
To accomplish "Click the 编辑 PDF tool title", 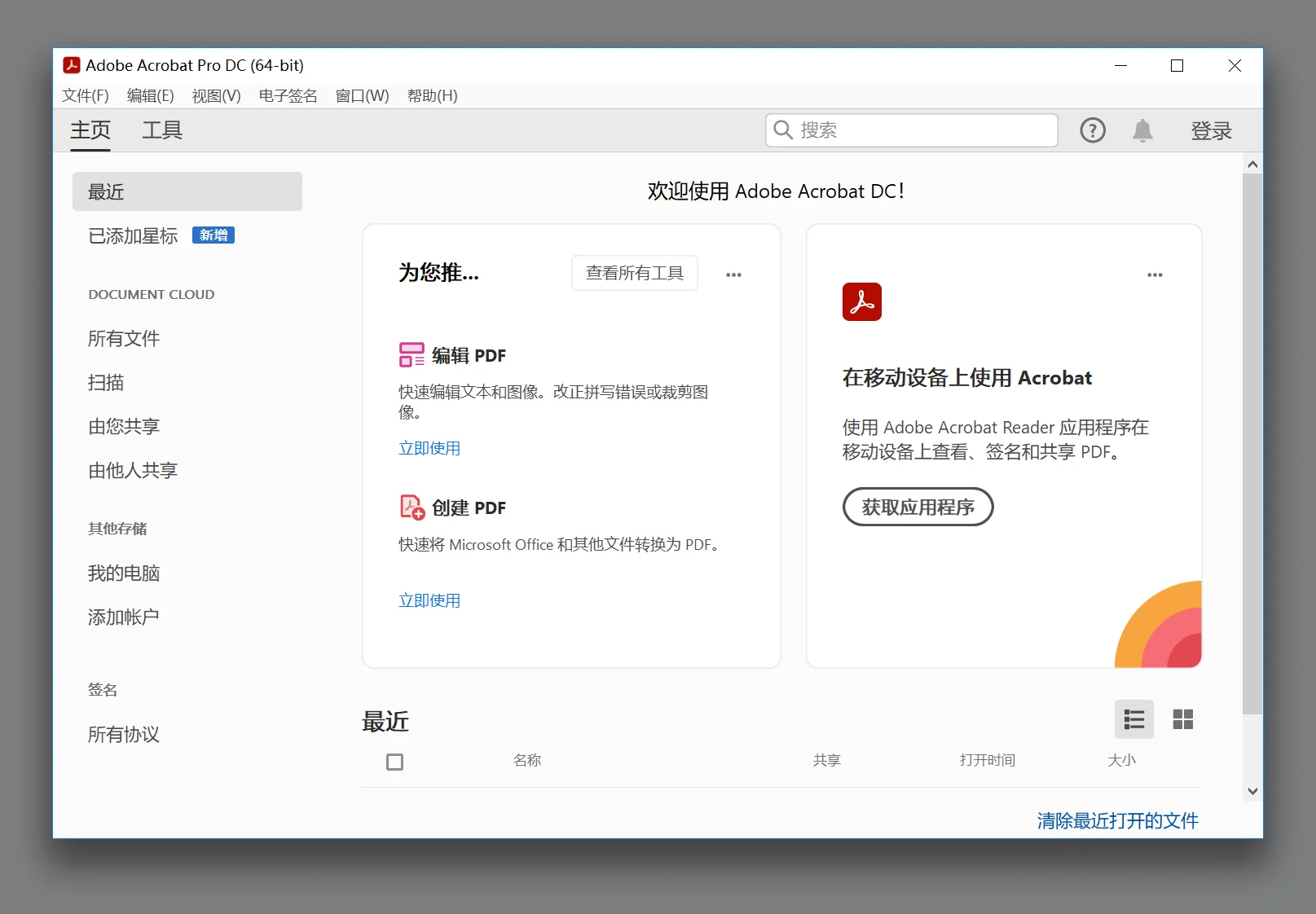I will pos(469,355).
